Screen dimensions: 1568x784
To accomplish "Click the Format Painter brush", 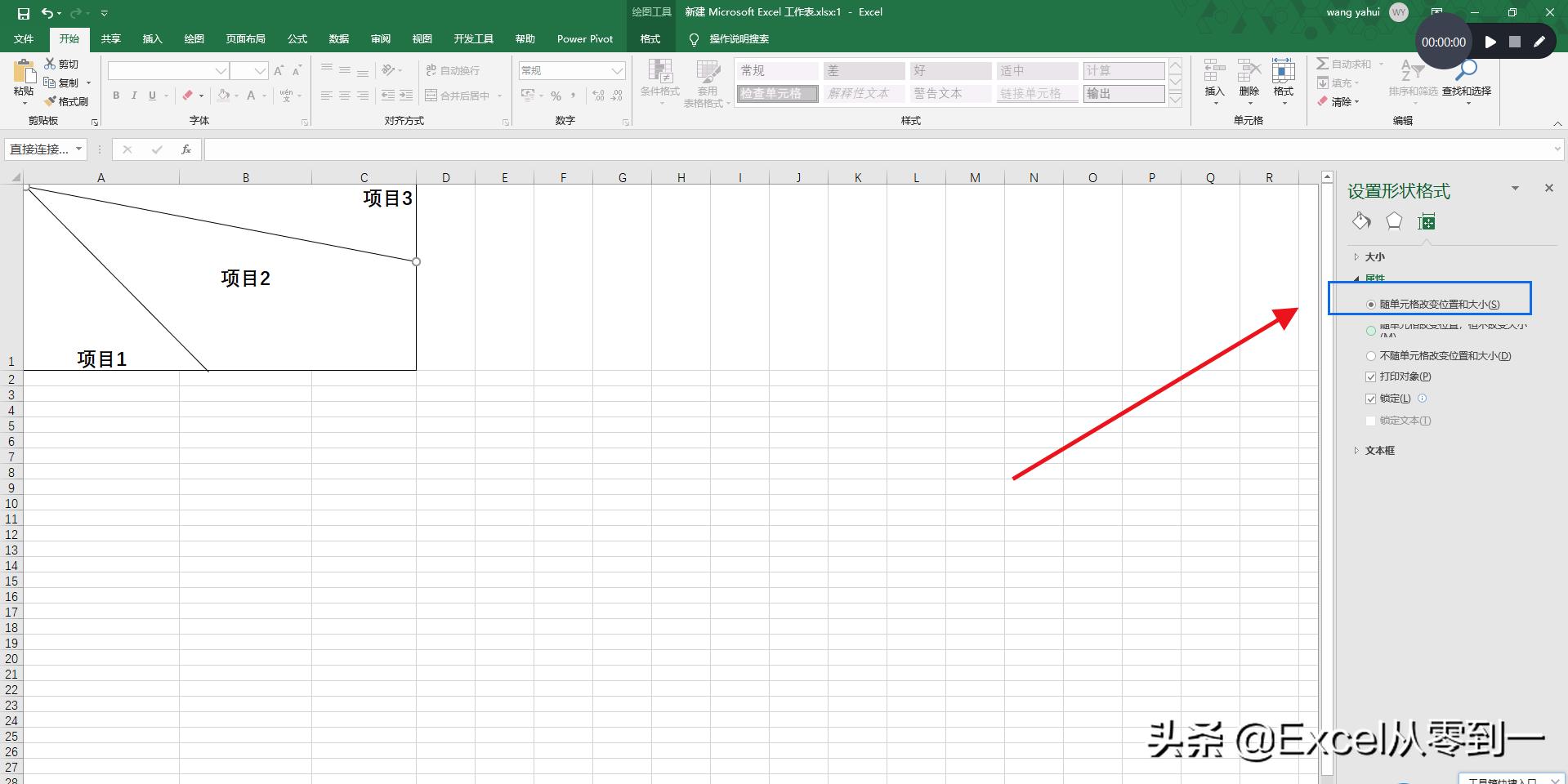I will (x=50, y=101).
